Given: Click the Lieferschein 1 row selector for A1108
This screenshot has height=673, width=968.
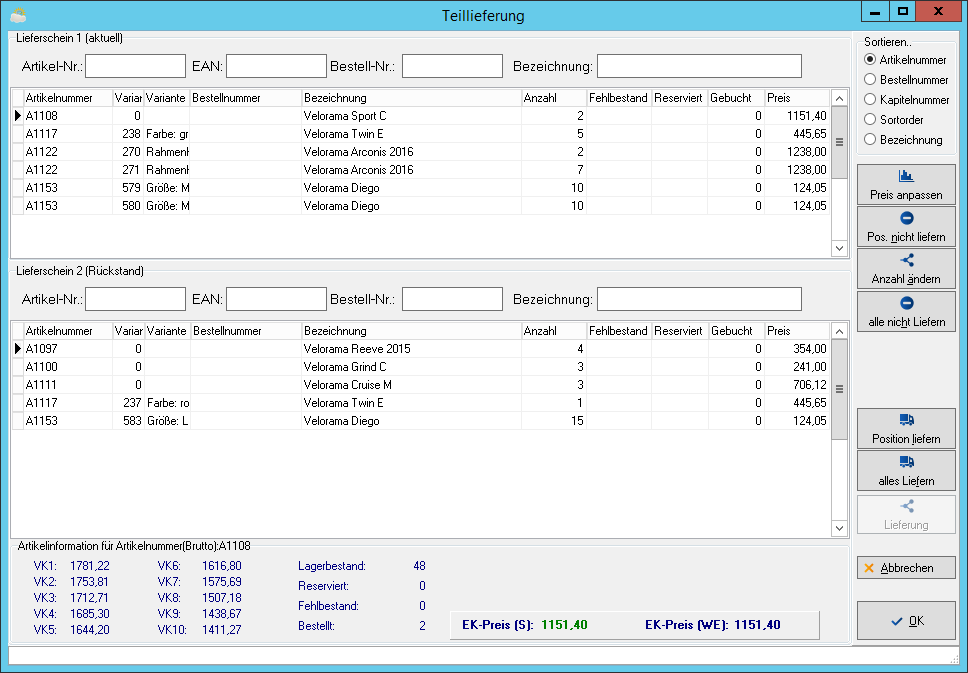Looking at the screenshot, I should (18, 115).
